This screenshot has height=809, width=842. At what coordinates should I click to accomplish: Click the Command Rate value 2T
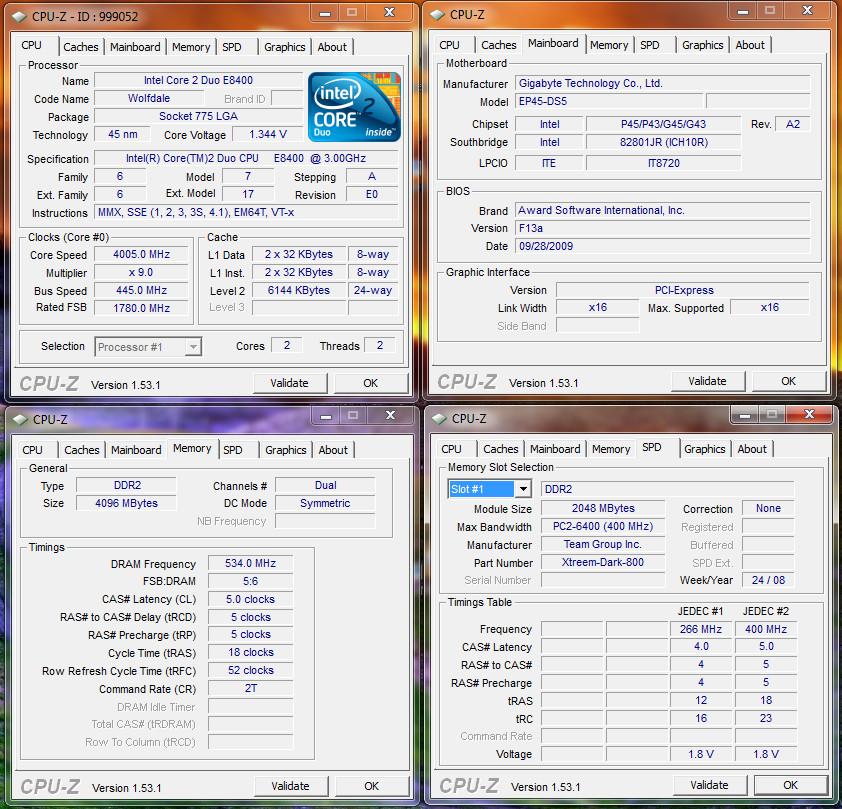pyautogui.click(x=250, y=689)
